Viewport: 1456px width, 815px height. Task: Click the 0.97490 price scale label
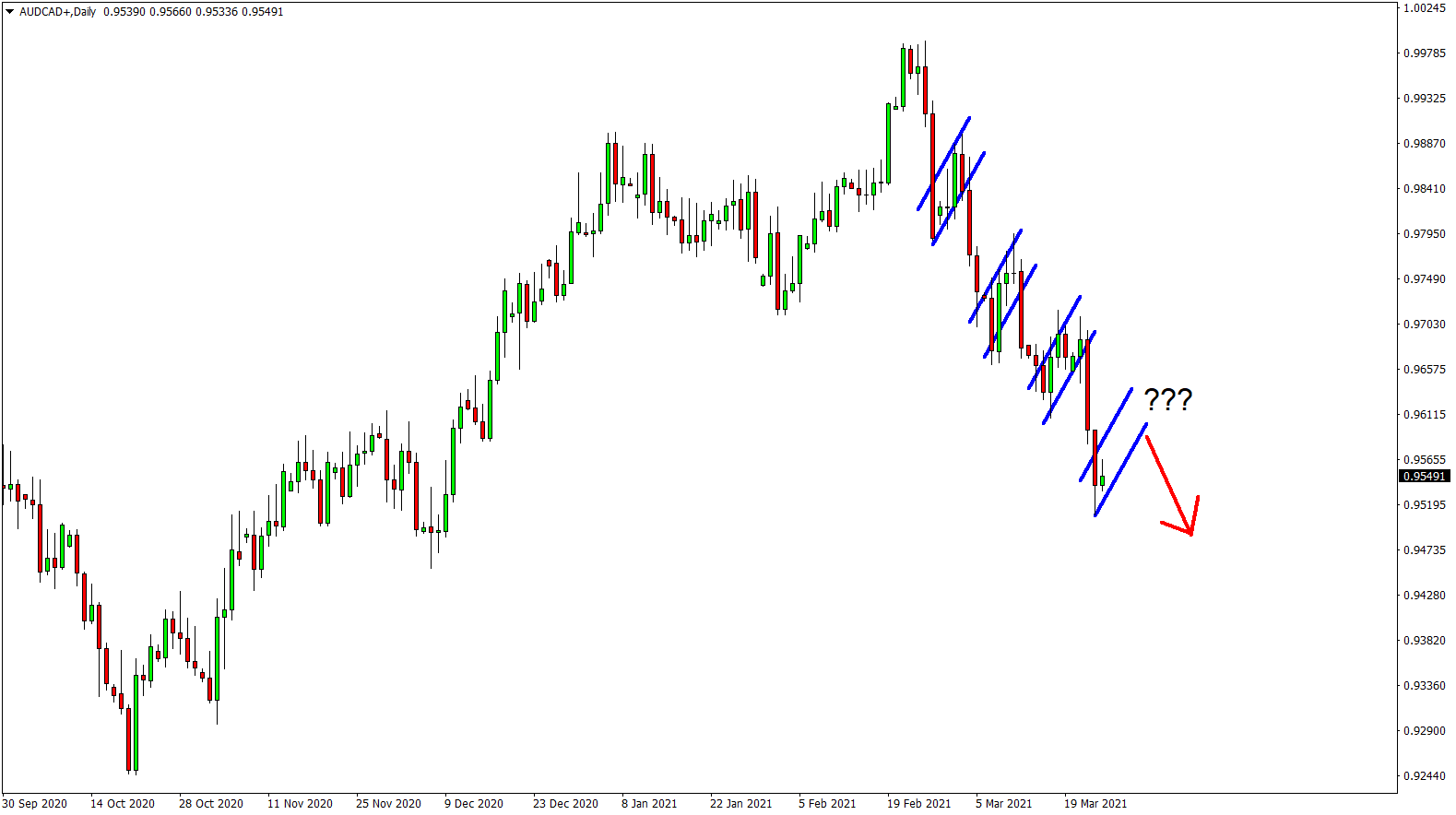[1425, 279]
